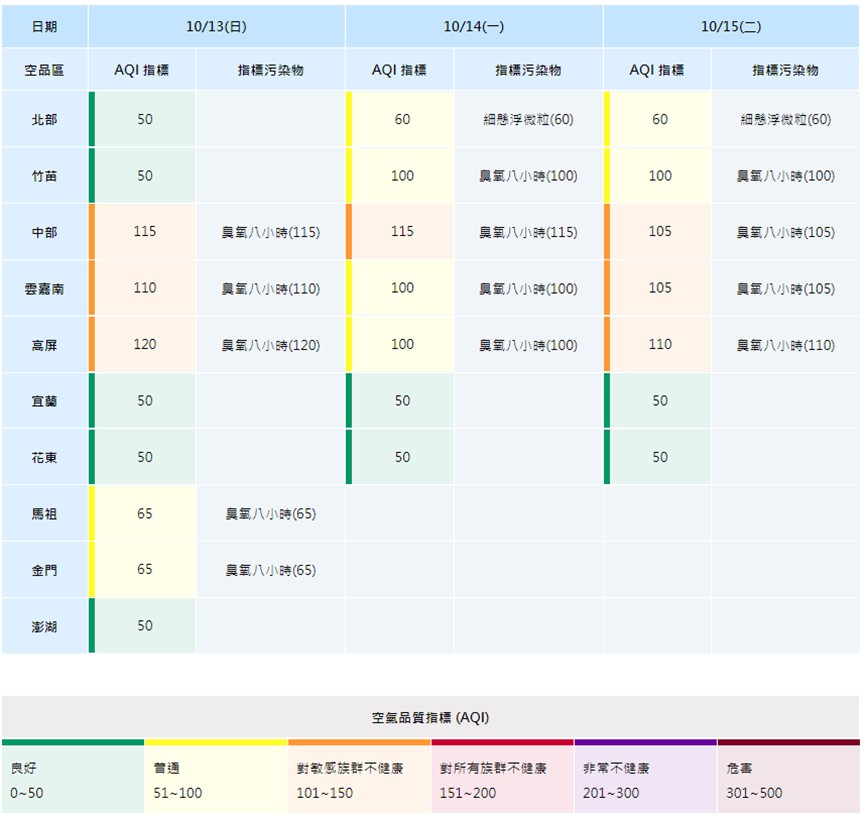Screen dimensions: 865x817
Task: Click the orange 對敏感族群不健康 legend swatch
Action: [x=359, y=779]
